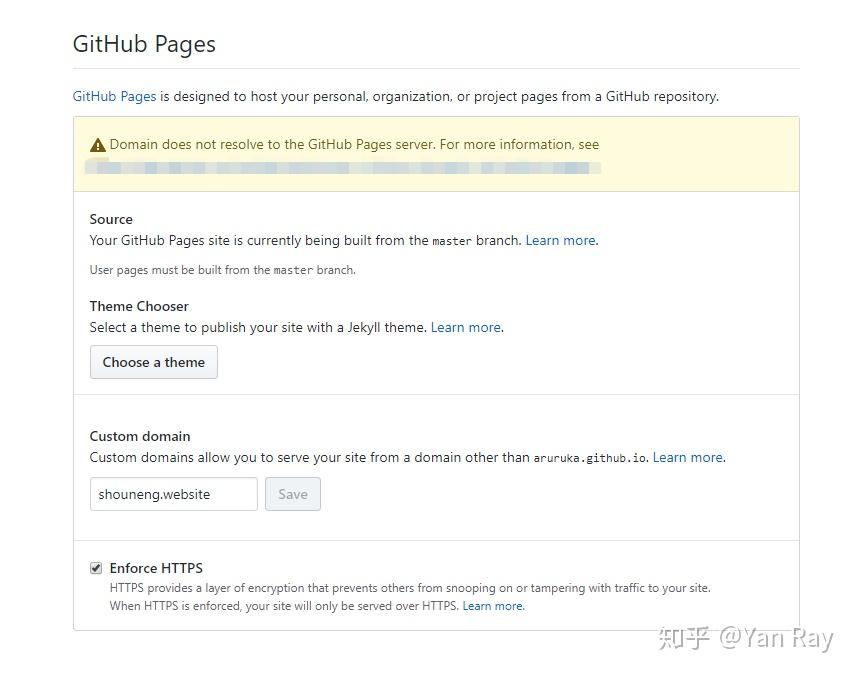The width and height of the screenshot is (855, 676).
Task: Click the Enforce HTTPS label text
Action: click(156, 568)
